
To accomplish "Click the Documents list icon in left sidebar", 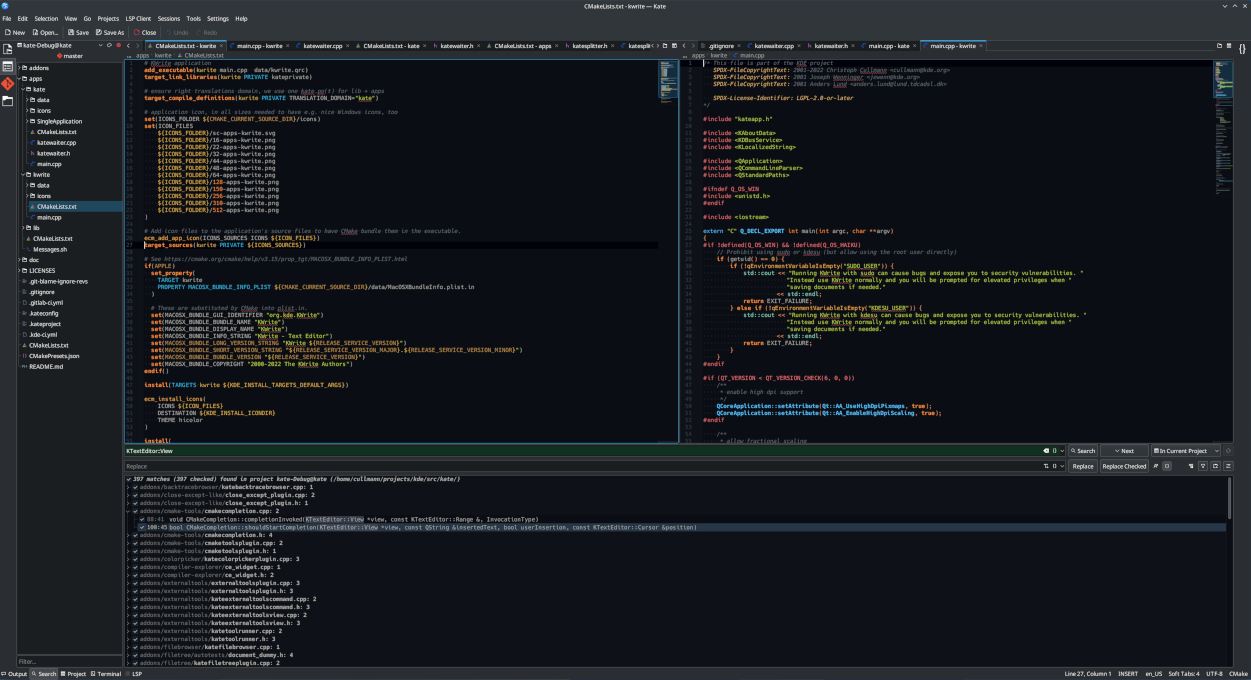I will point(8,49).
